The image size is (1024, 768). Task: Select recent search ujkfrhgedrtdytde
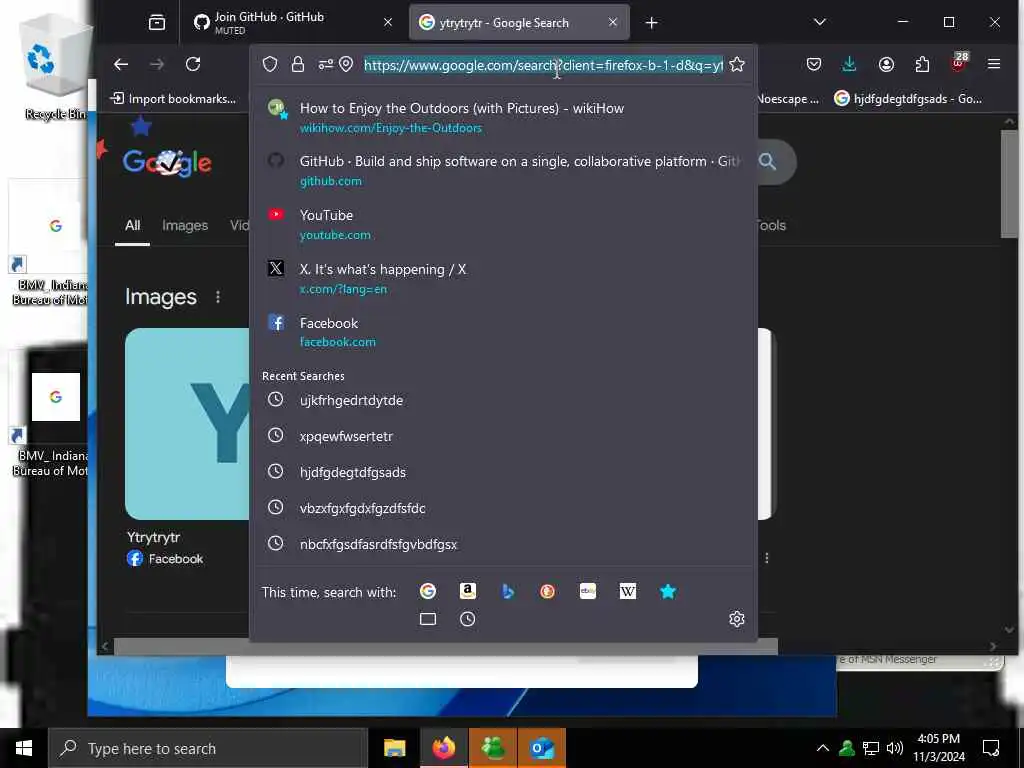click(x=504, y=400)
